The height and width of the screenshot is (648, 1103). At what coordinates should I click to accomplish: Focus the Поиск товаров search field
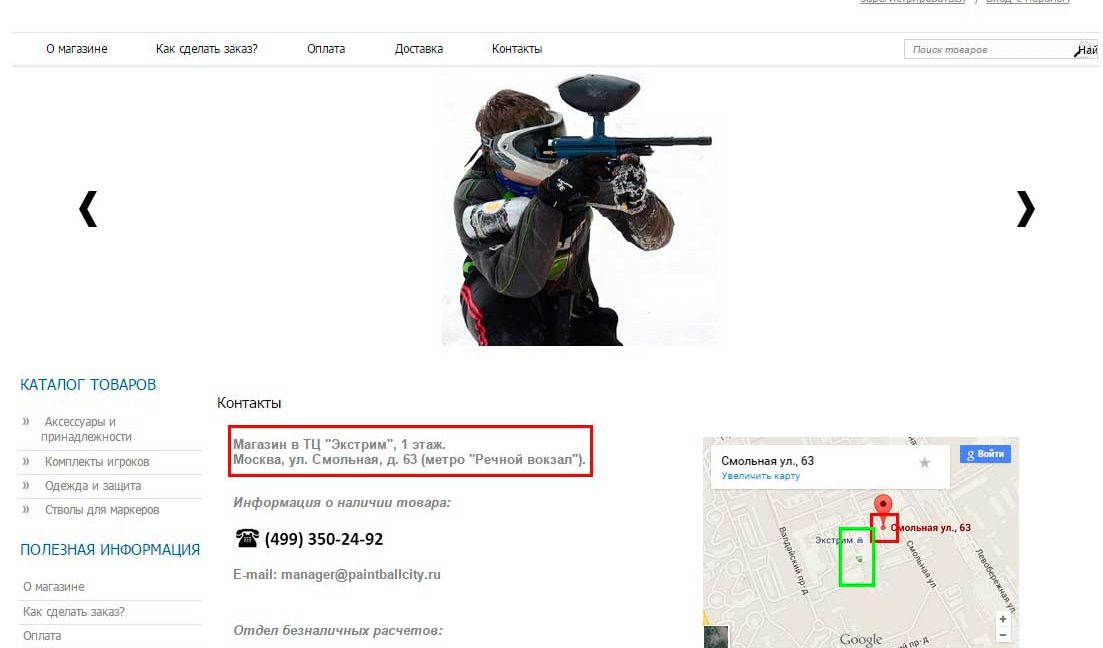[x=988, y=50]
